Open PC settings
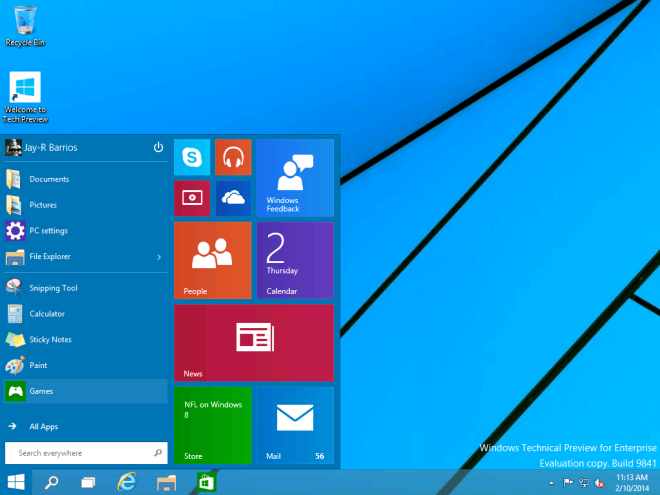This screenshot has width=660, height=495. pyautogui.click(x=86, y=231)
